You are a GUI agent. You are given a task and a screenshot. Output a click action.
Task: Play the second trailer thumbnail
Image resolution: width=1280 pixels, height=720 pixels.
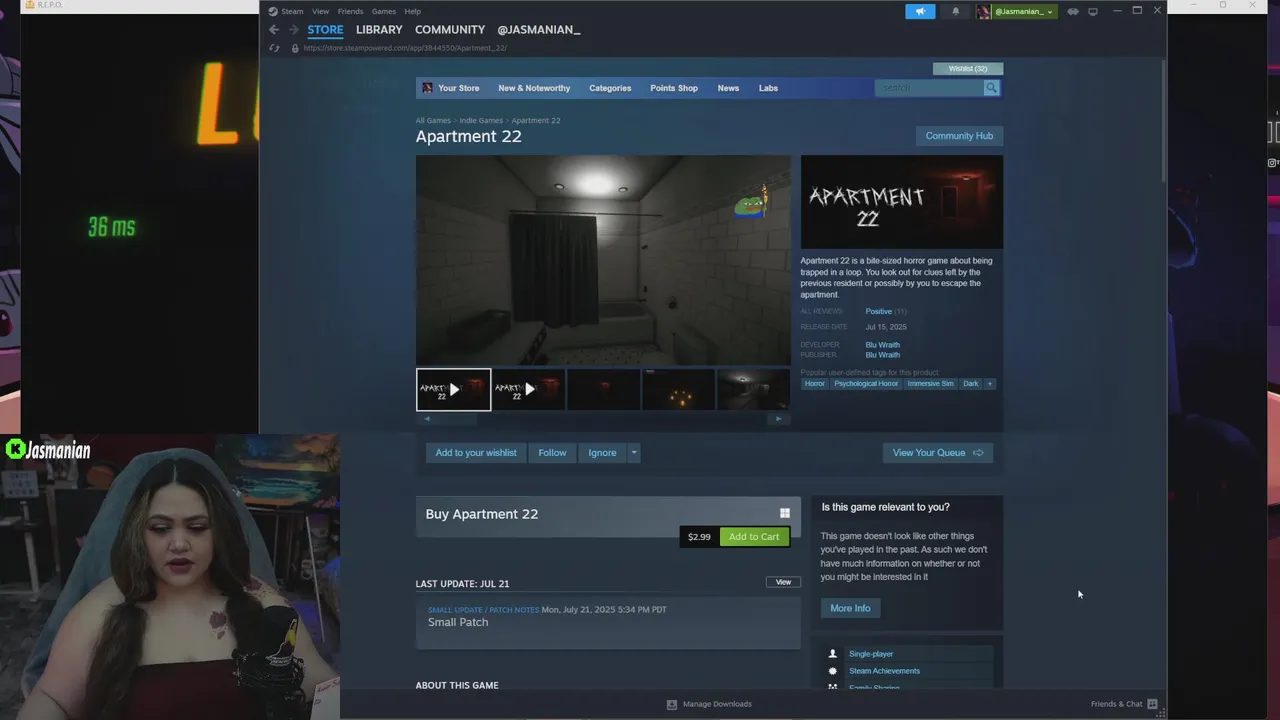528,390
